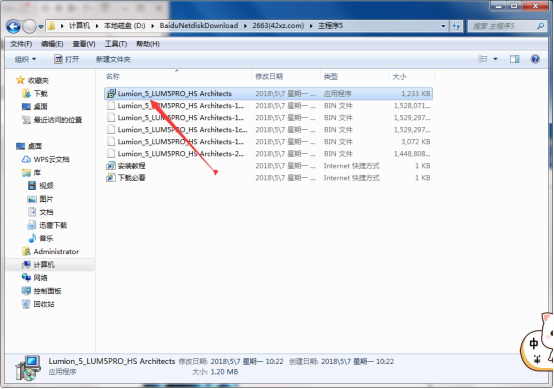Select 2663(42xz.com) in the address path
The image size is (554, 389).
[278, 26]
